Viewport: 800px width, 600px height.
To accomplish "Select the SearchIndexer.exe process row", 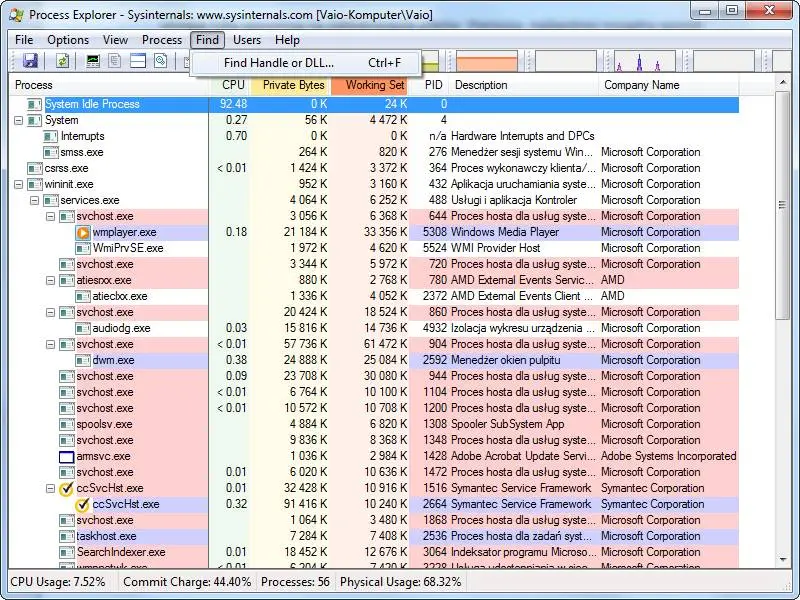I will click(x=121, y=552).
